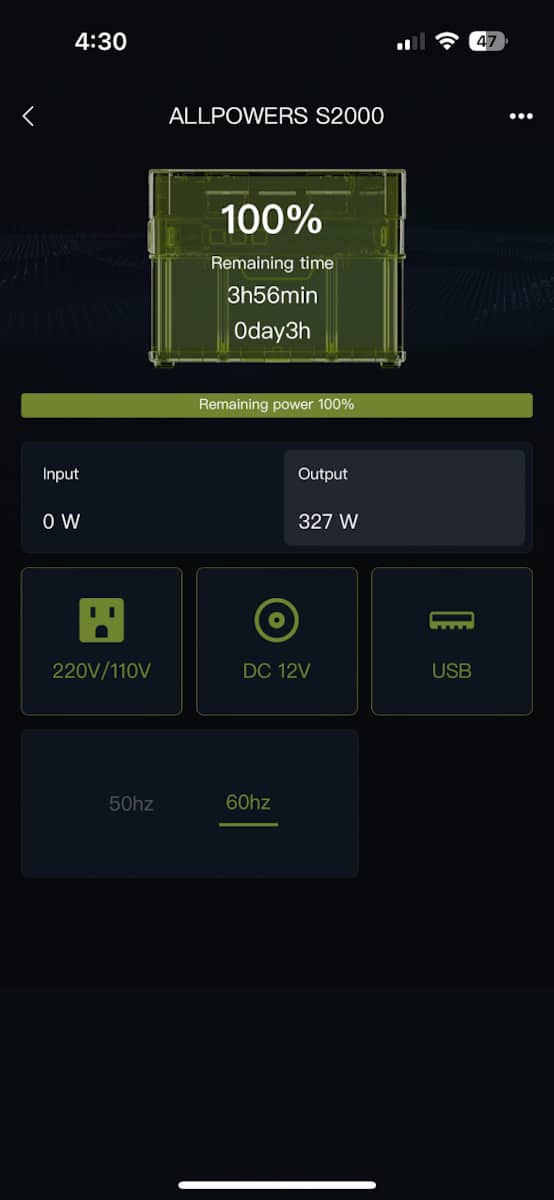The width and height of the screenshot is (554, 1200).
Task: Toggle the DC 12V output
Action: coord(277,641)
